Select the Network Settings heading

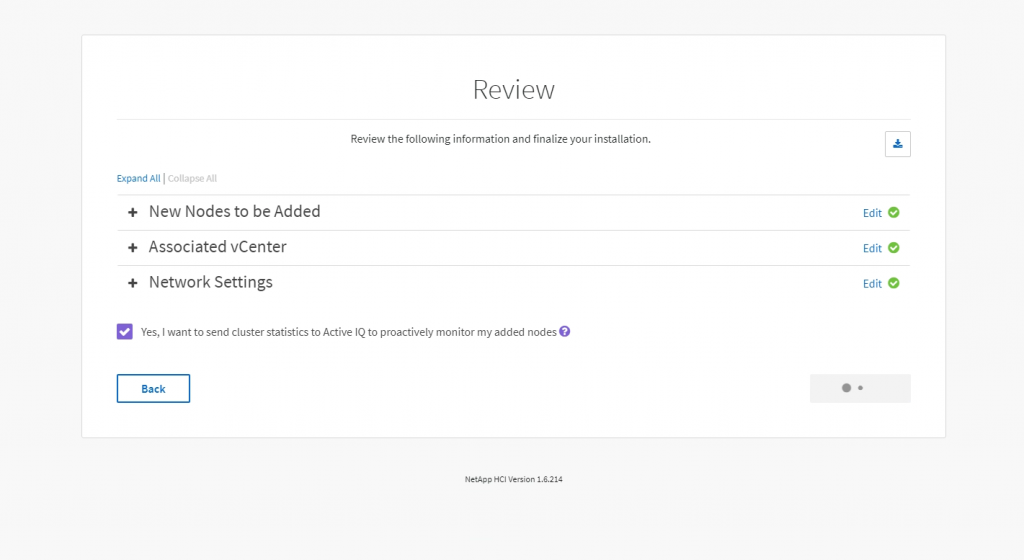coord(211,282)
